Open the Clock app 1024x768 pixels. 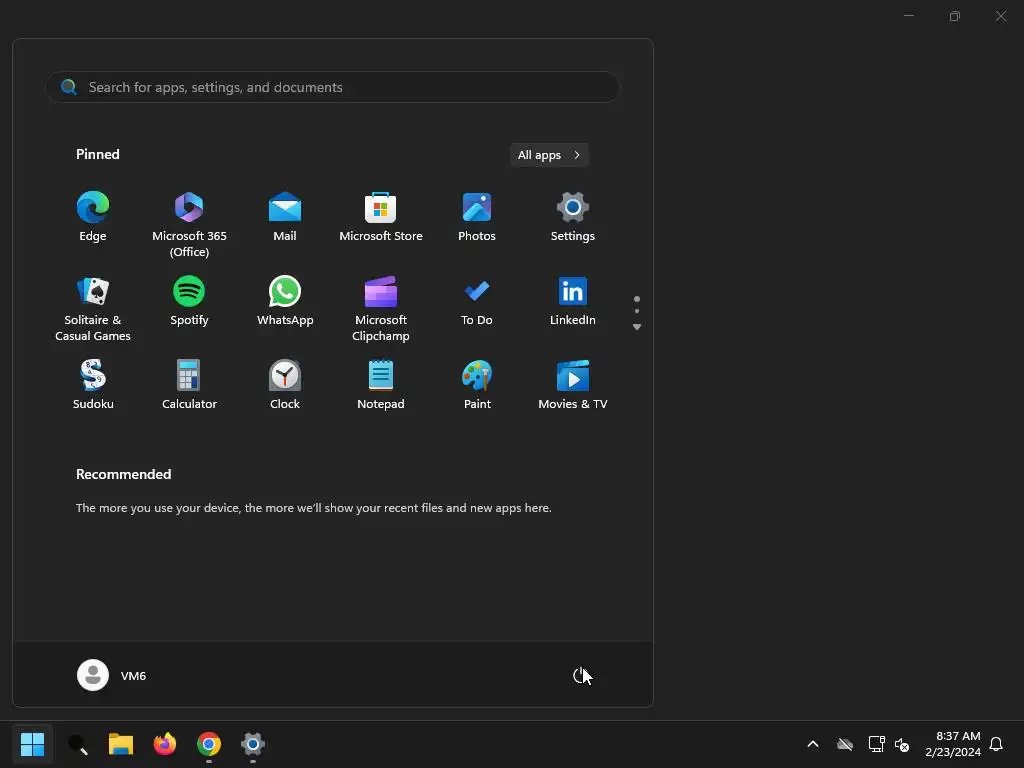pos(285,385)
